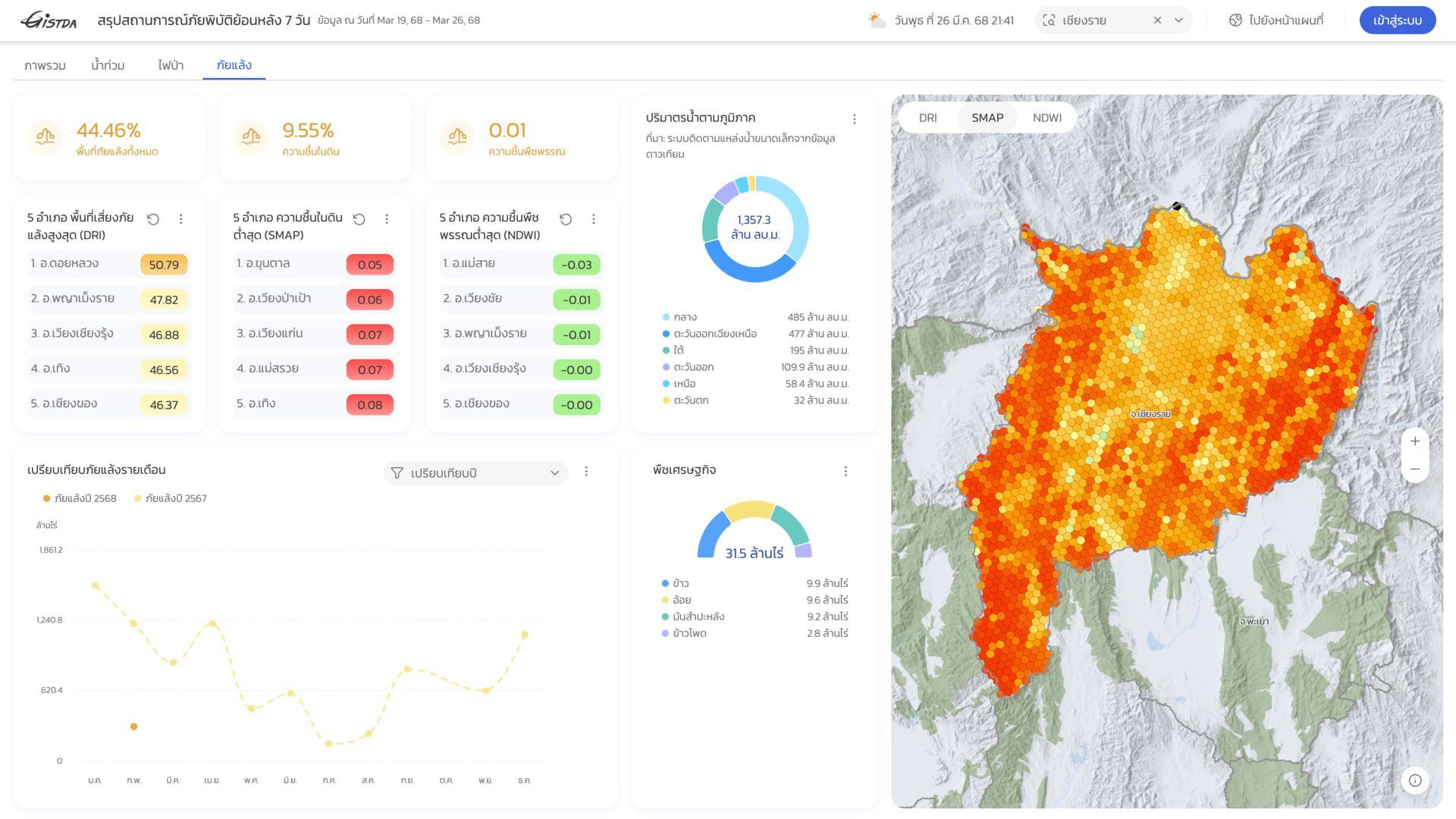Switch map layer to NDWI
Viewport: 1456px width, 819px height.
[1046, 118]
